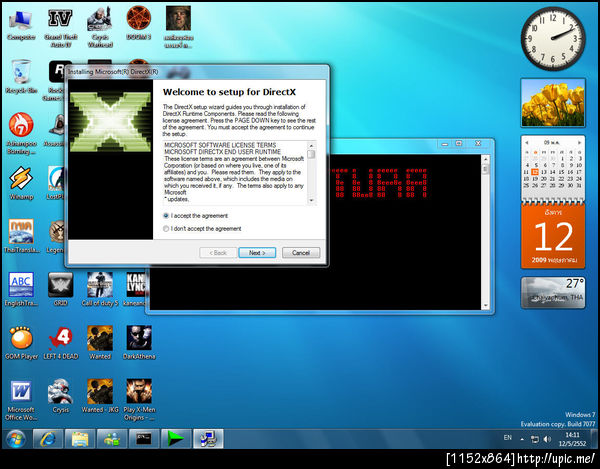Click the disabled Back button

[x=218, y=253]
